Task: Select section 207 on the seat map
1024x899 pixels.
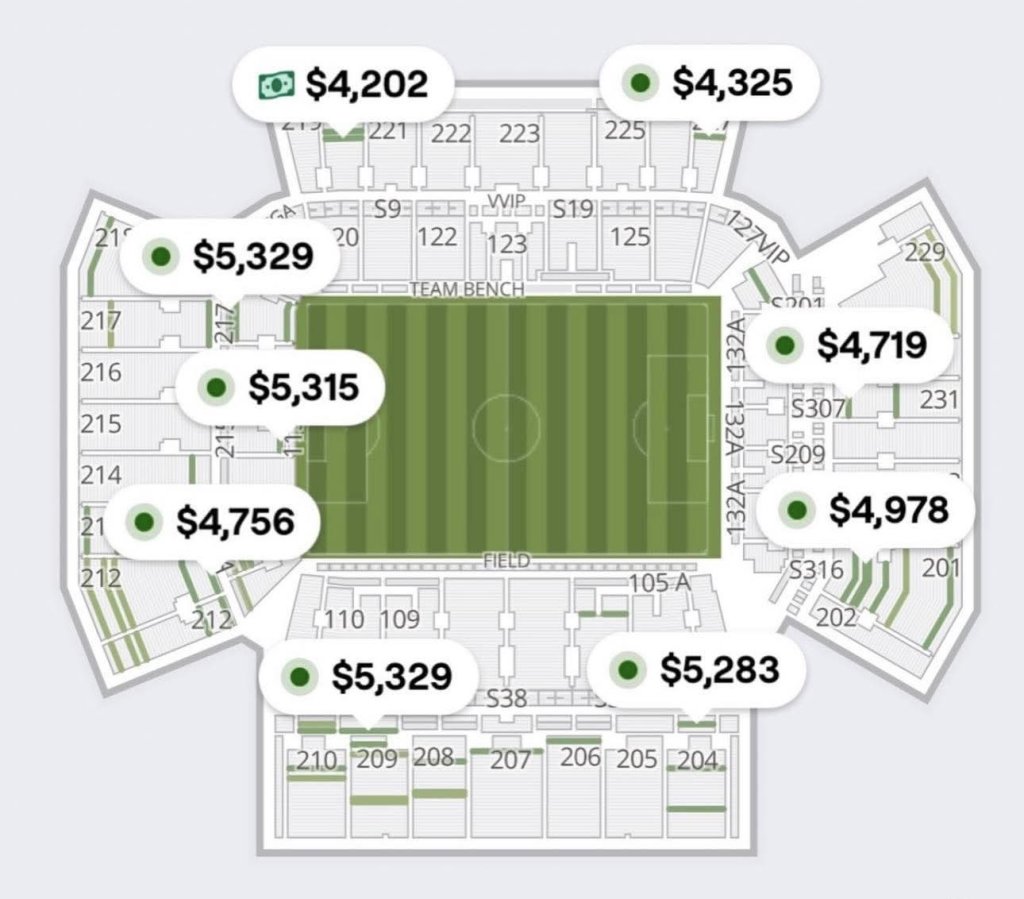Action: (510, 761)
